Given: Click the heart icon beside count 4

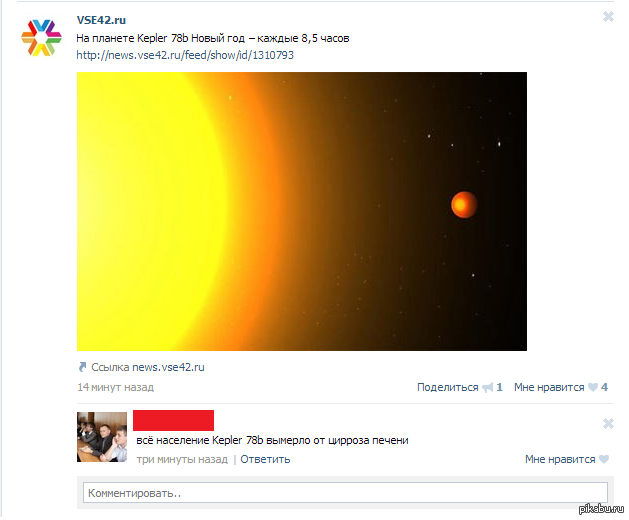Looking at the screenshot, I should click(593, 387).
